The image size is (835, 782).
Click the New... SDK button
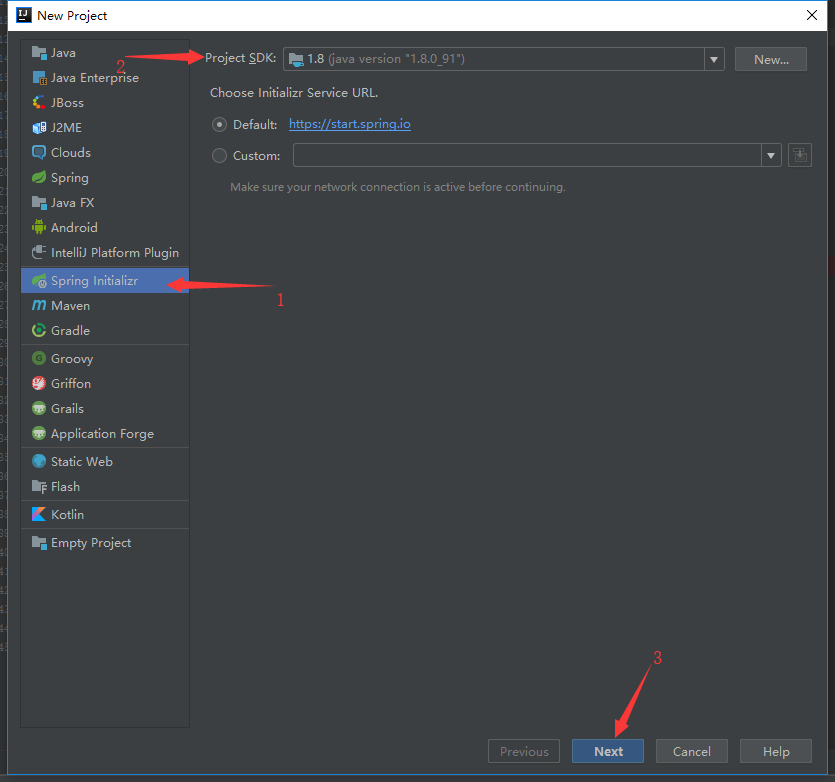tap(771, 59)
